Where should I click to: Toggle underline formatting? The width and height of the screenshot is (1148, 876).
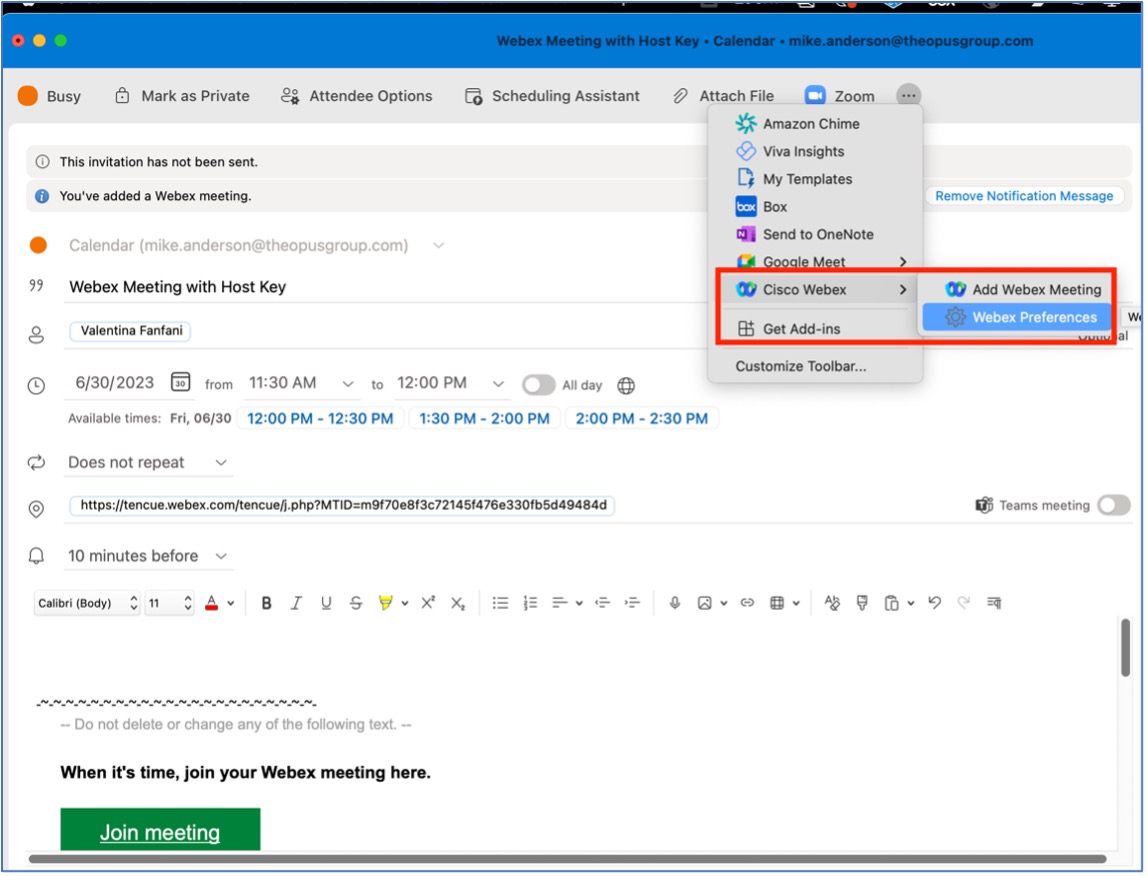click(x=326, y=604)
